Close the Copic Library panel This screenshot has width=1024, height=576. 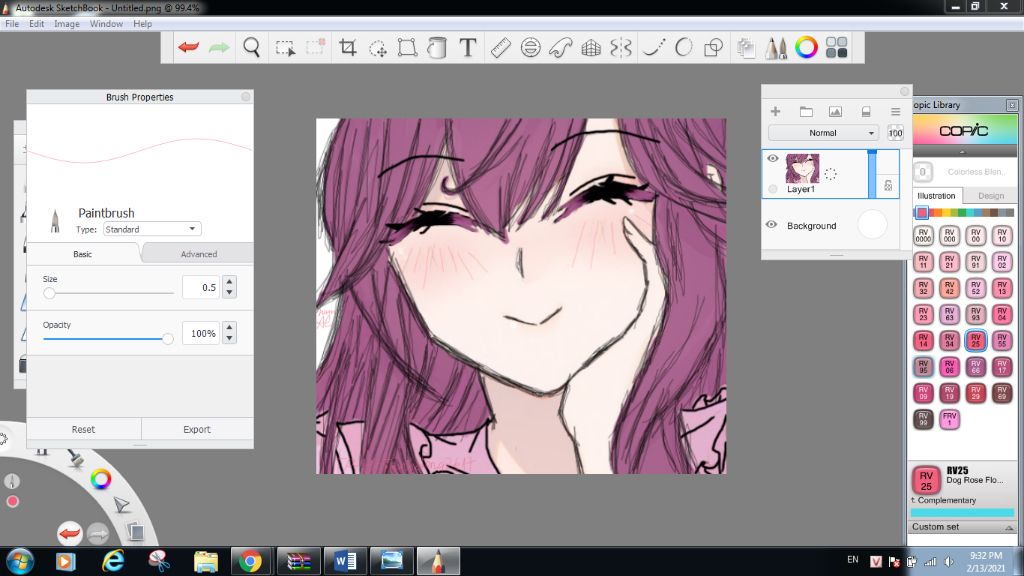click(x=1012, y=104)
